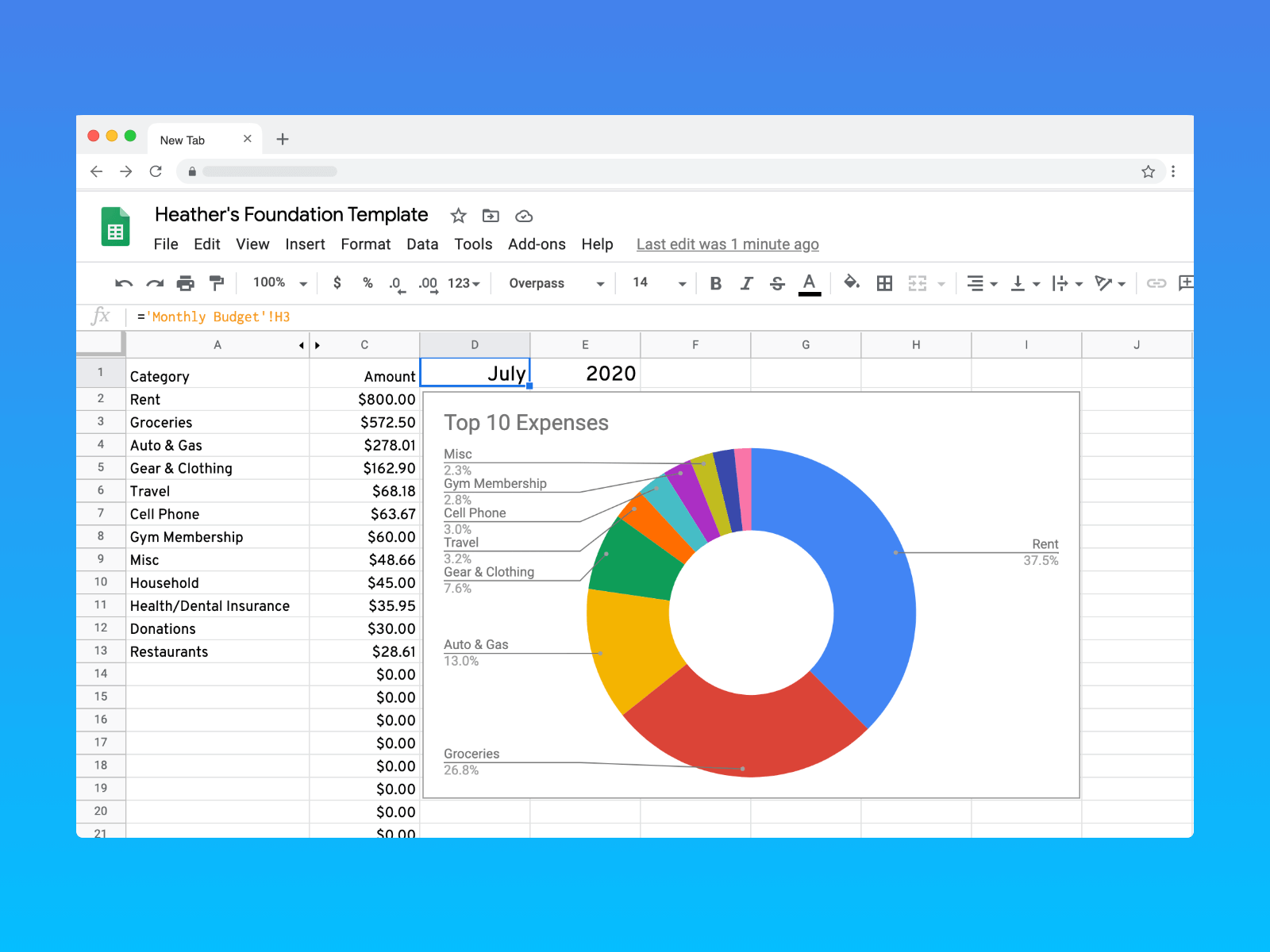The image size is (1270, 952).
Task: Open the Data menu
Action: (x=422, y=244)
